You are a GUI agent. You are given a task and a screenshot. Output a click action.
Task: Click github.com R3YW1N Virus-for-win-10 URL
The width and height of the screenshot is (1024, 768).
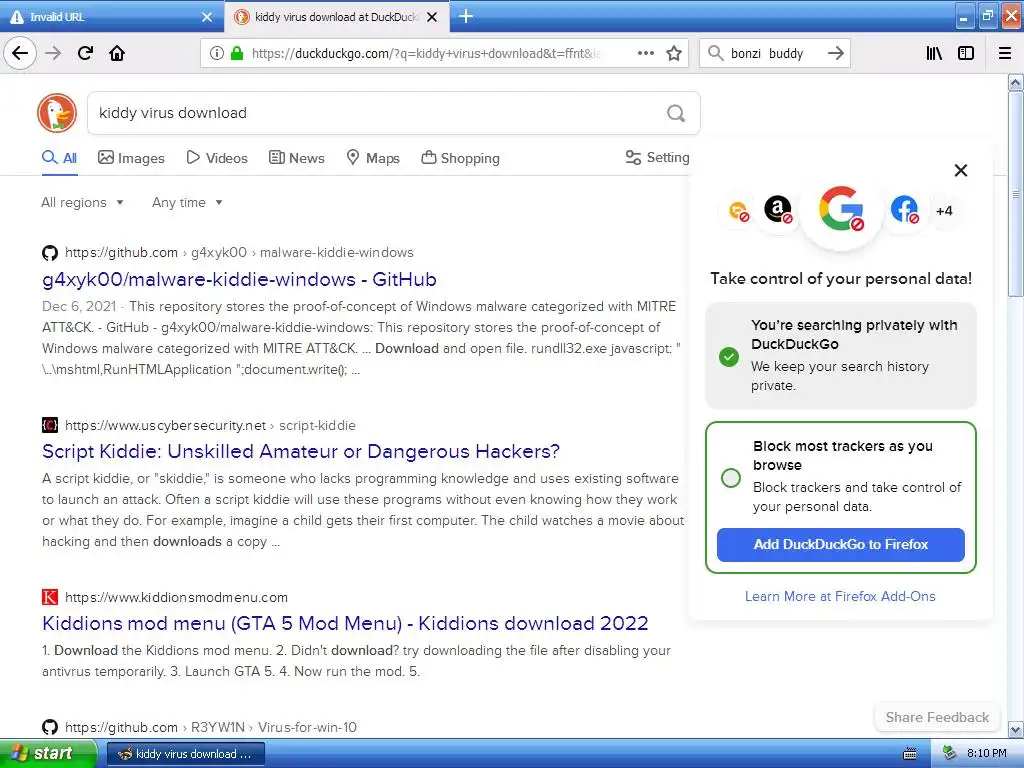[x=211, y=727]
